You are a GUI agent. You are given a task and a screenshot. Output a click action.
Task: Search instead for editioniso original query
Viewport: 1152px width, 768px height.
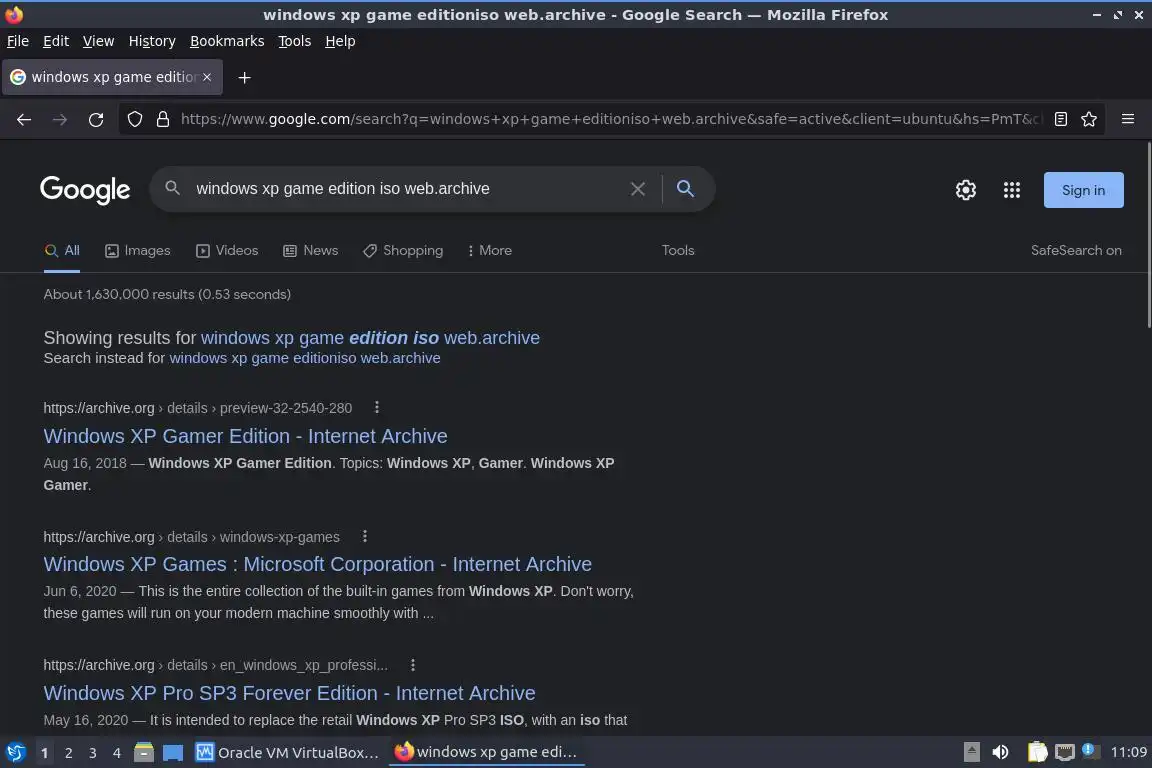(305, 358)
